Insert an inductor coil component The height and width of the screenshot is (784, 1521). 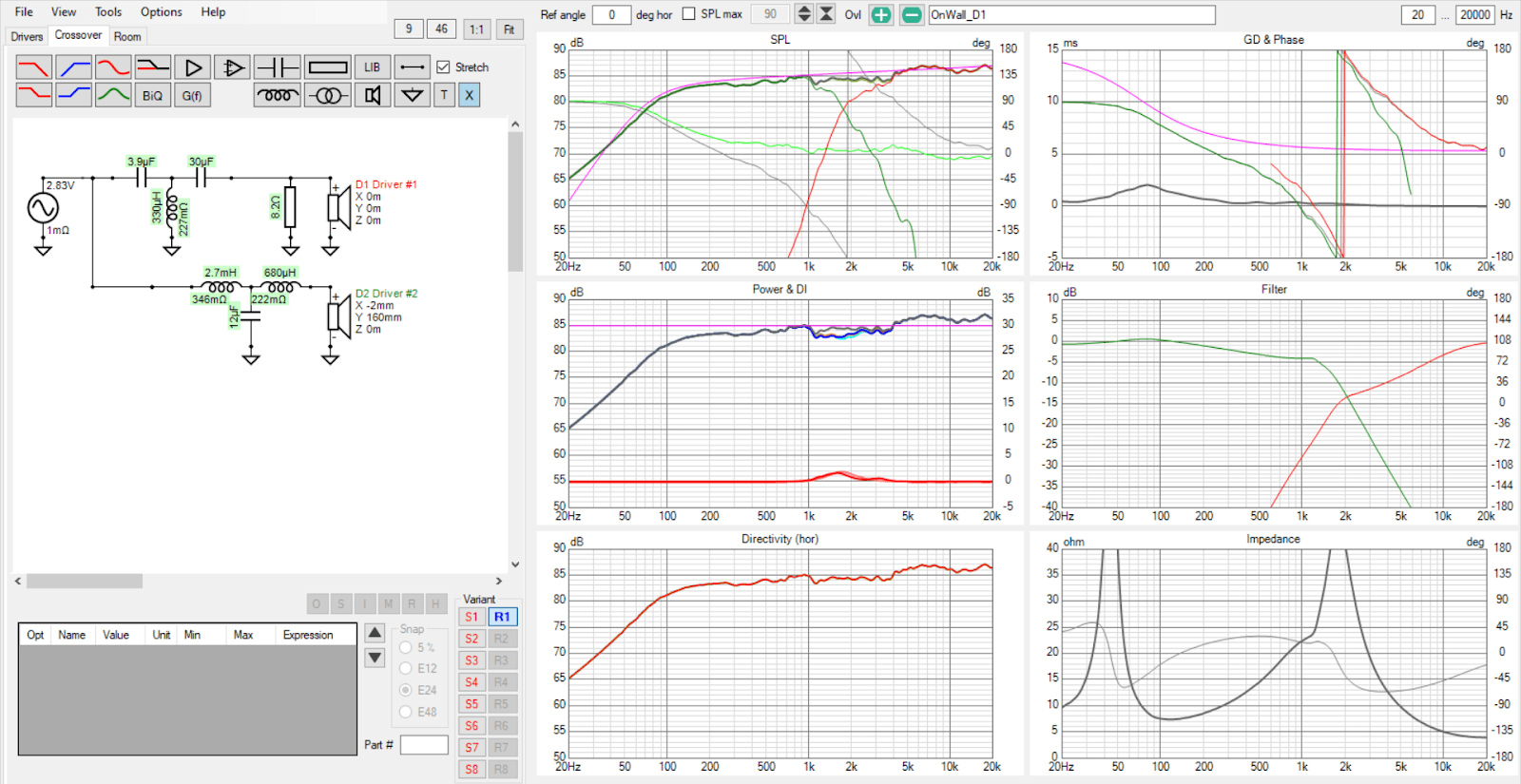[278, 95]
